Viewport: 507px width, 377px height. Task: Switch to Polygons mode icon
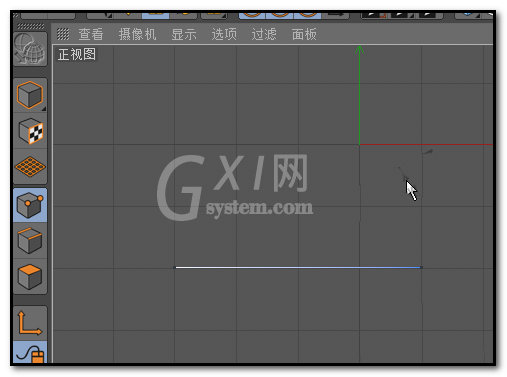[x=30, y=276]
